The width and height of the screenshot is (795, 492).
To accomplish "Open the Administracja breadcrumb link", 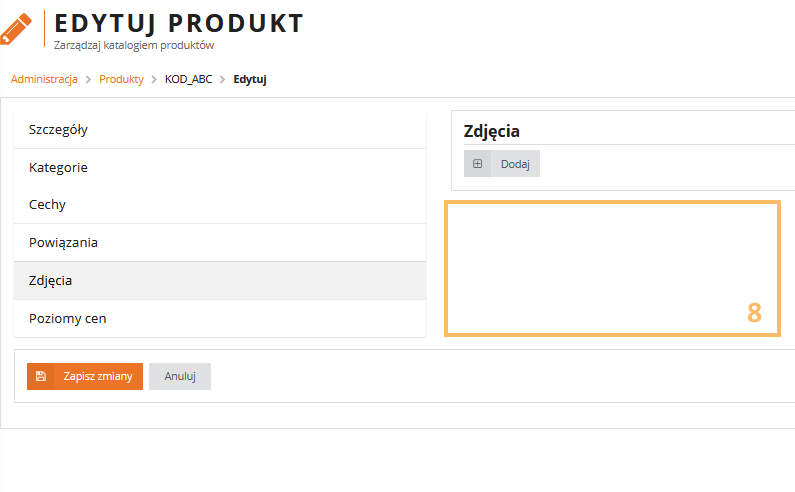I will click(x=44, y=79).
